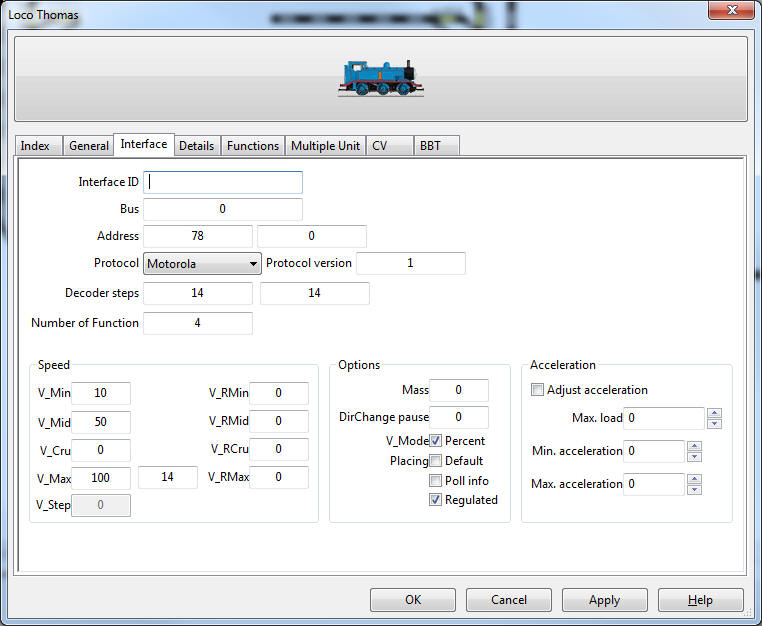Open the Protocol dropdown set to Motorola

point(202,263)
